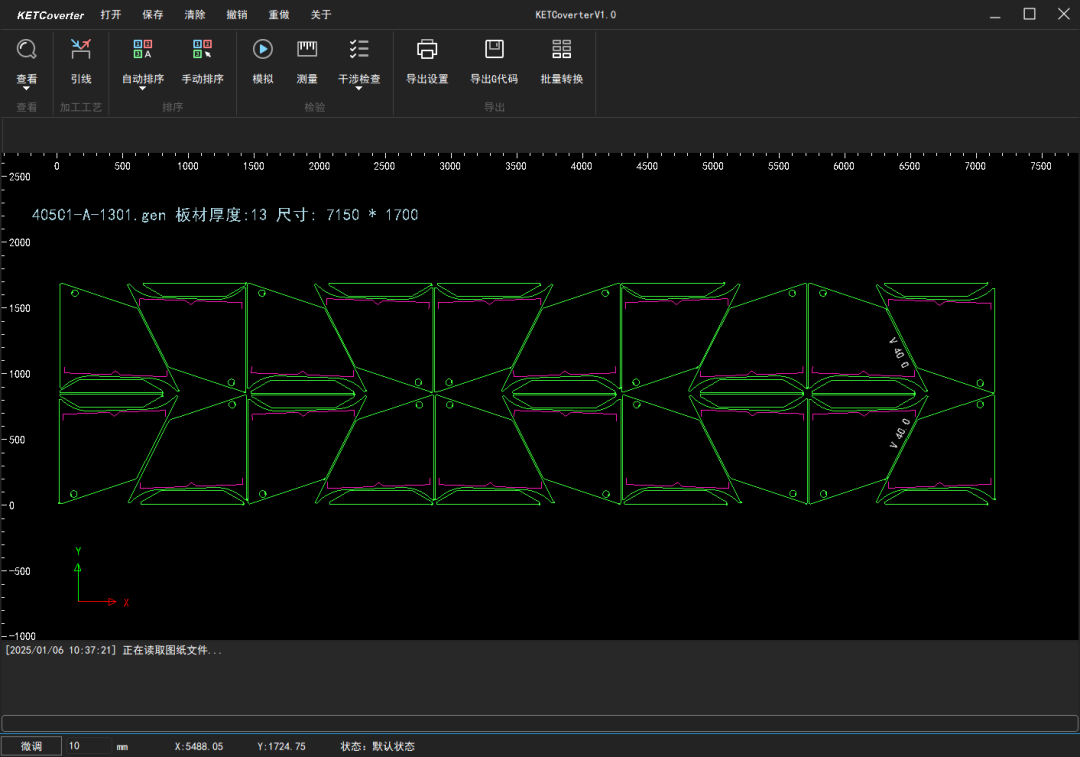Expand the interference check dropdown arrow

click(x=359, y=89)
